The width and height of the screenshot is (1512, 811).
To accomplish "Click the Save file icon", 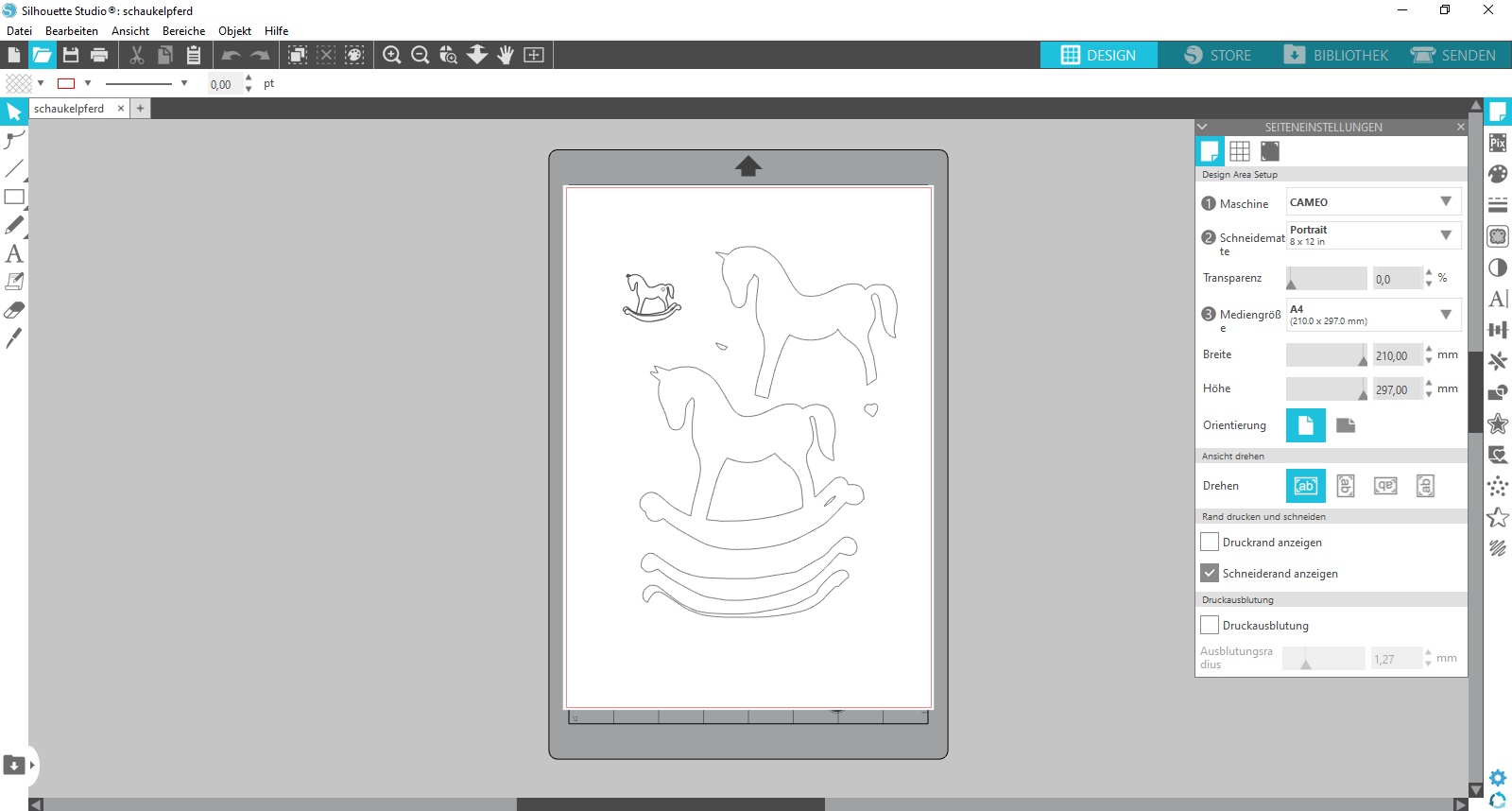I will pos(71,55).
